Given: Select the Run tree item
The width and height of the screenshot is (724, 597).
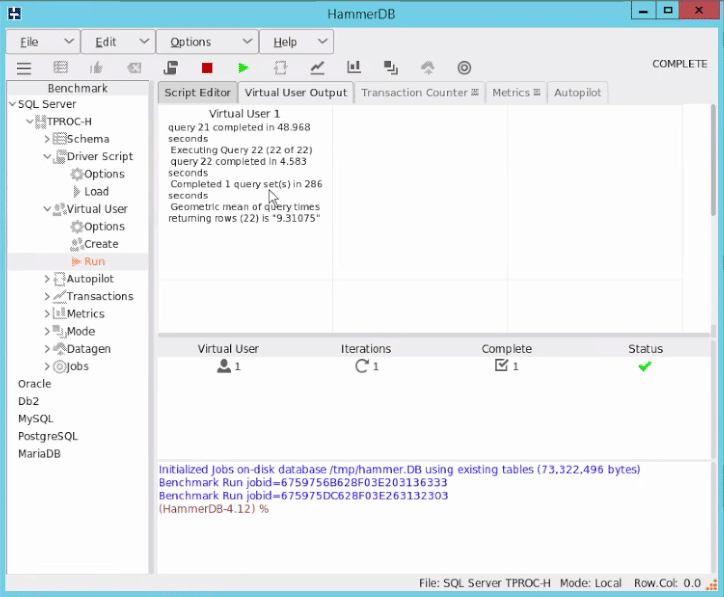Looking at the screenshot, I should click(x=95, y=262).
